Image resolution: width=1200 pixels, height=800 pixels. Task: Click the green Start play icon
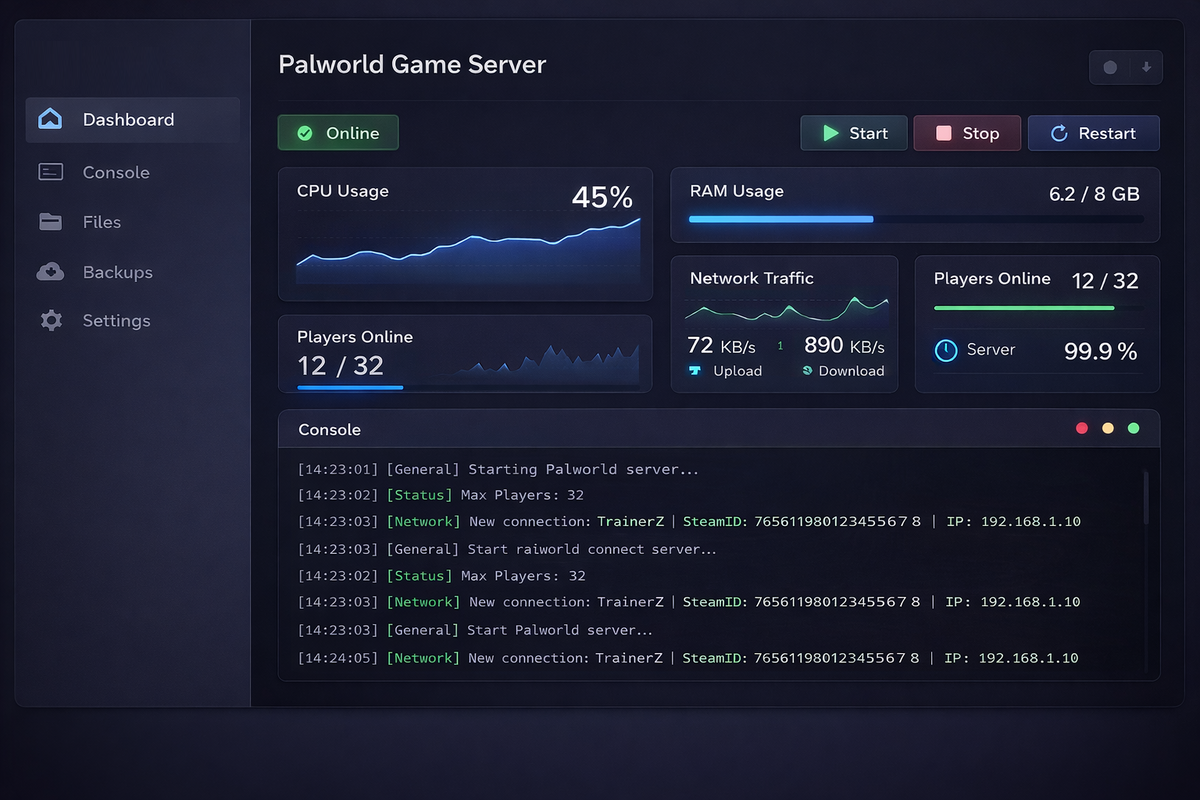click(x=831, y=132)
